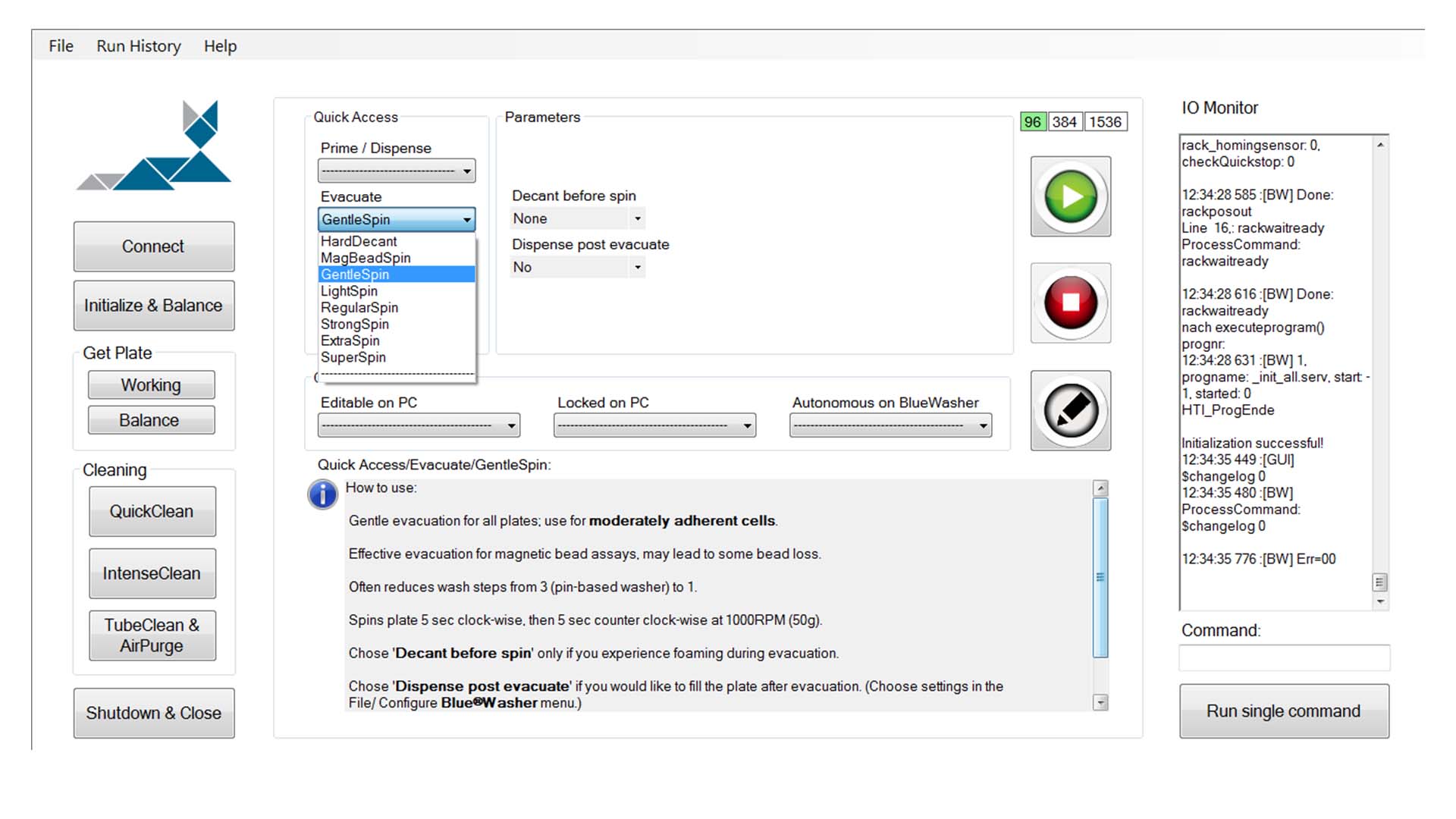1456x819 pixels.
Task: Click the Command input field
Action: 1285,657
